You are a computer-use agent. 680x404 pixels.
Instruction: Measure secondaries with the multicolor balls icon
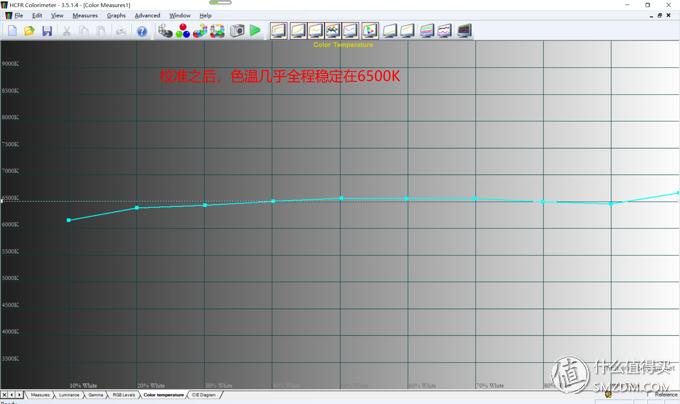tap(200, 31)
